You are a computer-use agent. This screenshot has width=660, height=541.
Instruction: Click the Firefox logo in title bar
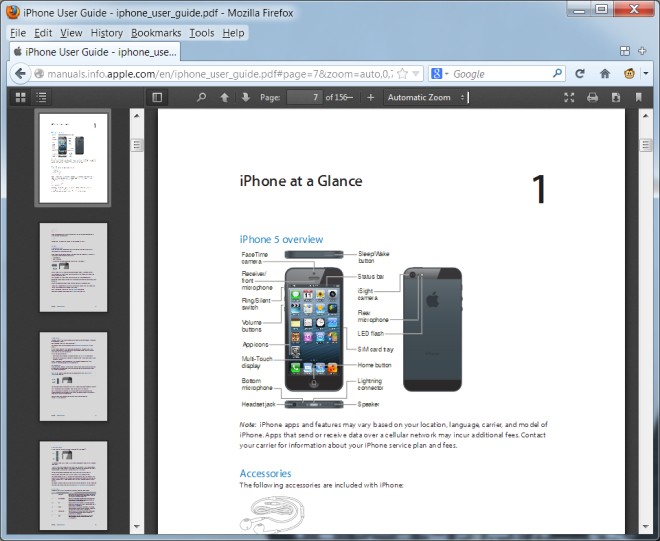point(13,12)
